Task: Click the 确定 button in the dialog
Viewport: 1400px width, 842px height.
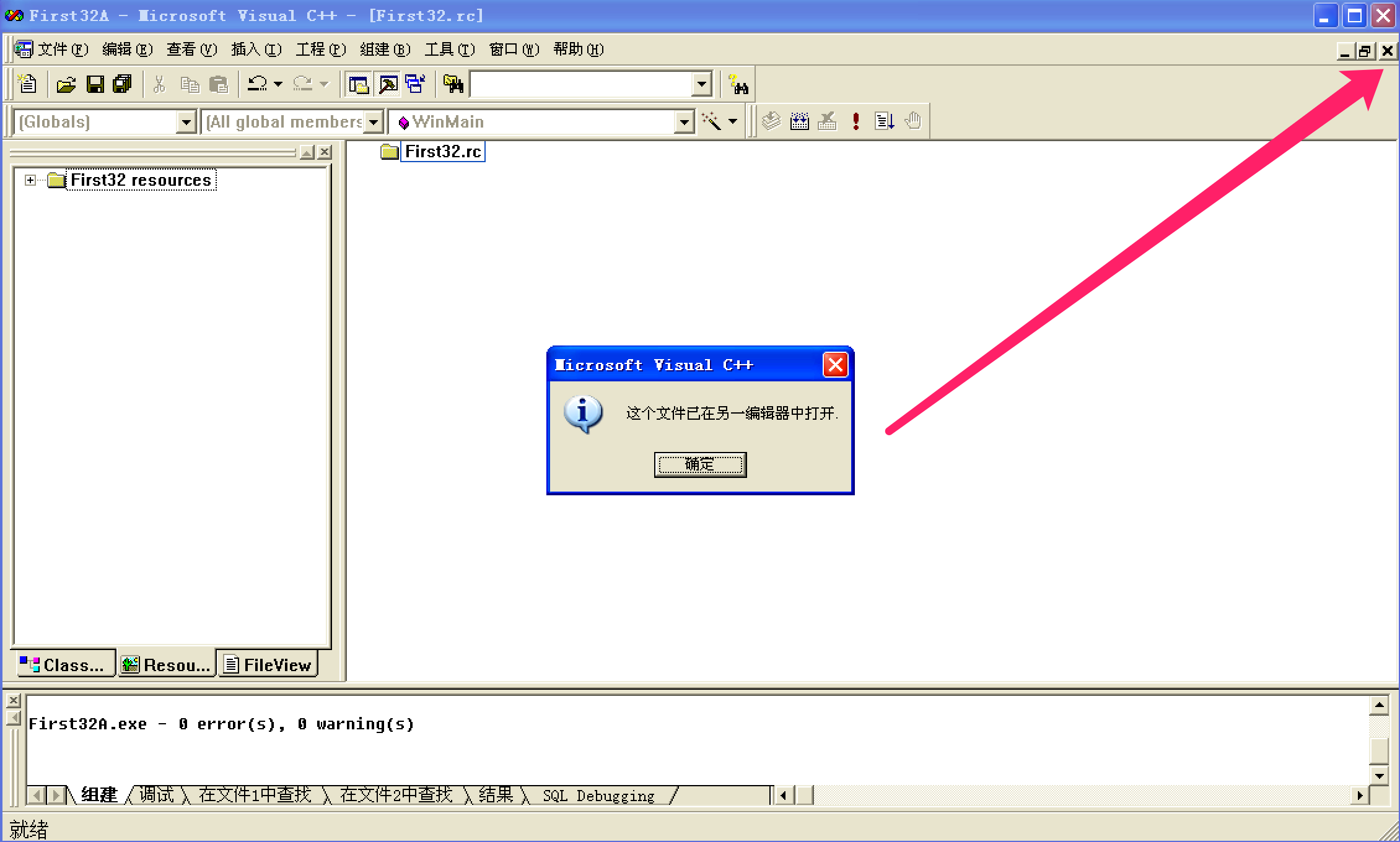Action: (x=699, y=465)
